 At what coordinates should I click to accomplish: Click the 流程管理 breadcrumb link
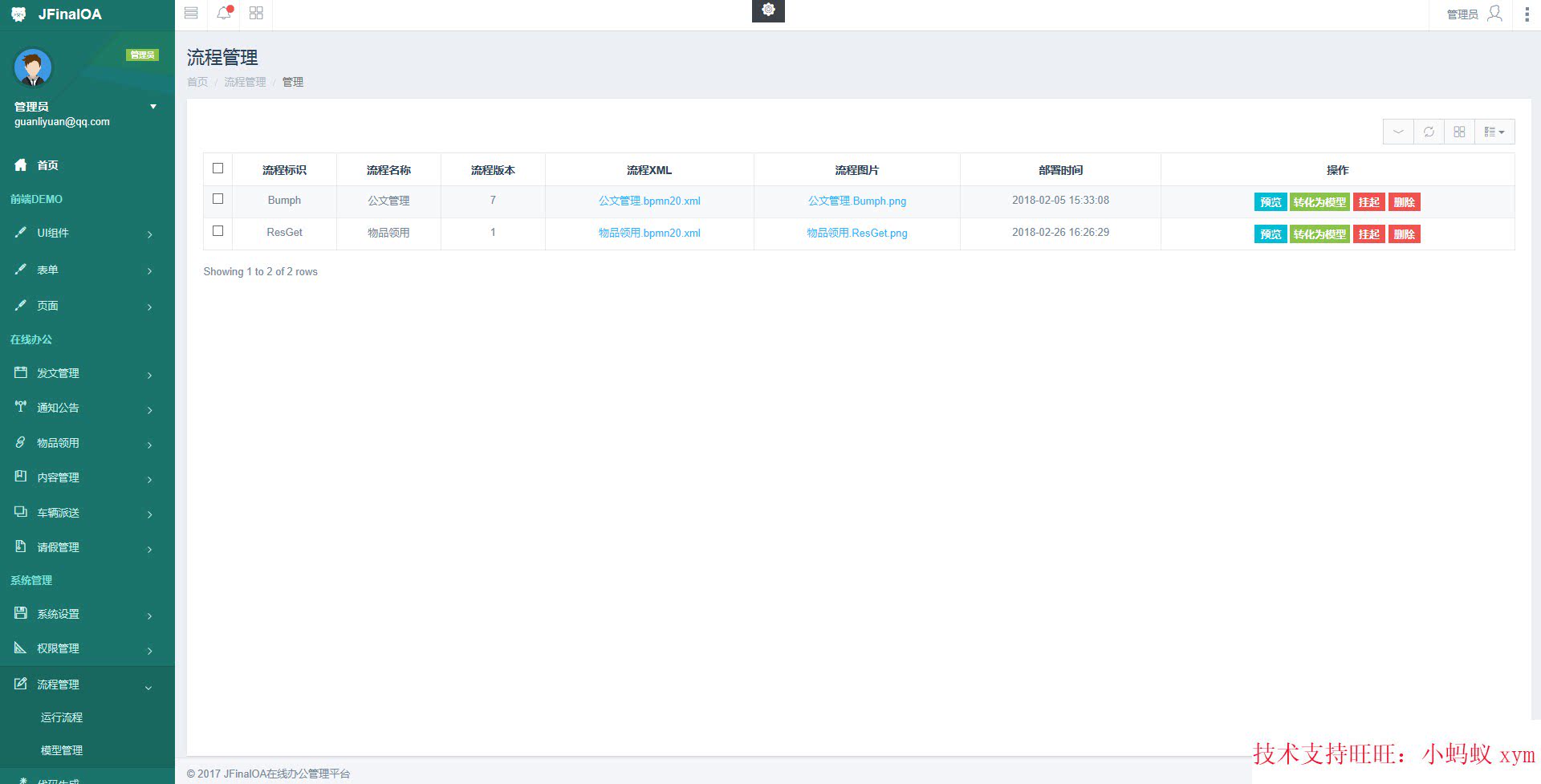(245, 82)
